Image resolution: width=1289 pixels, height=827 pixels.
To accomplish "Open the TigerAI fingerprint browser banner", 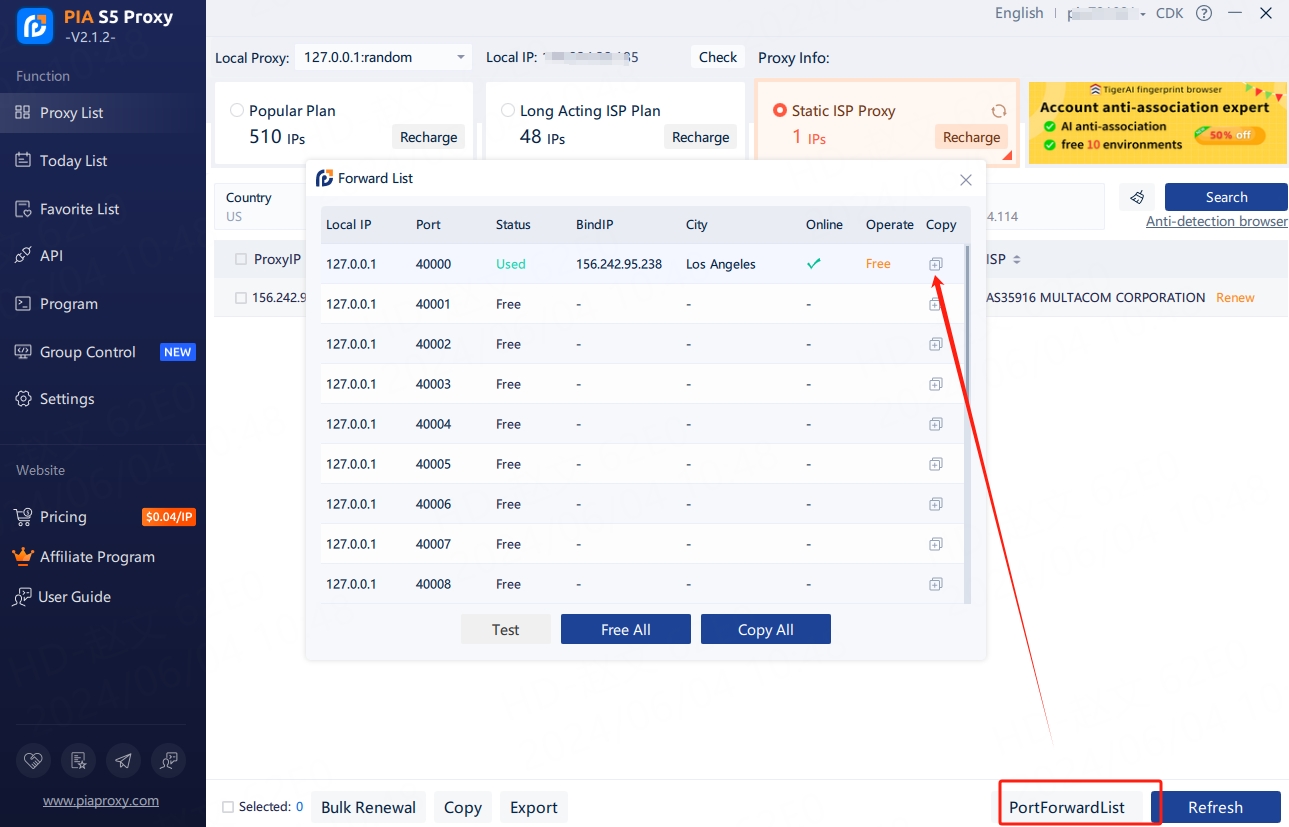I will coord(1158,123).
